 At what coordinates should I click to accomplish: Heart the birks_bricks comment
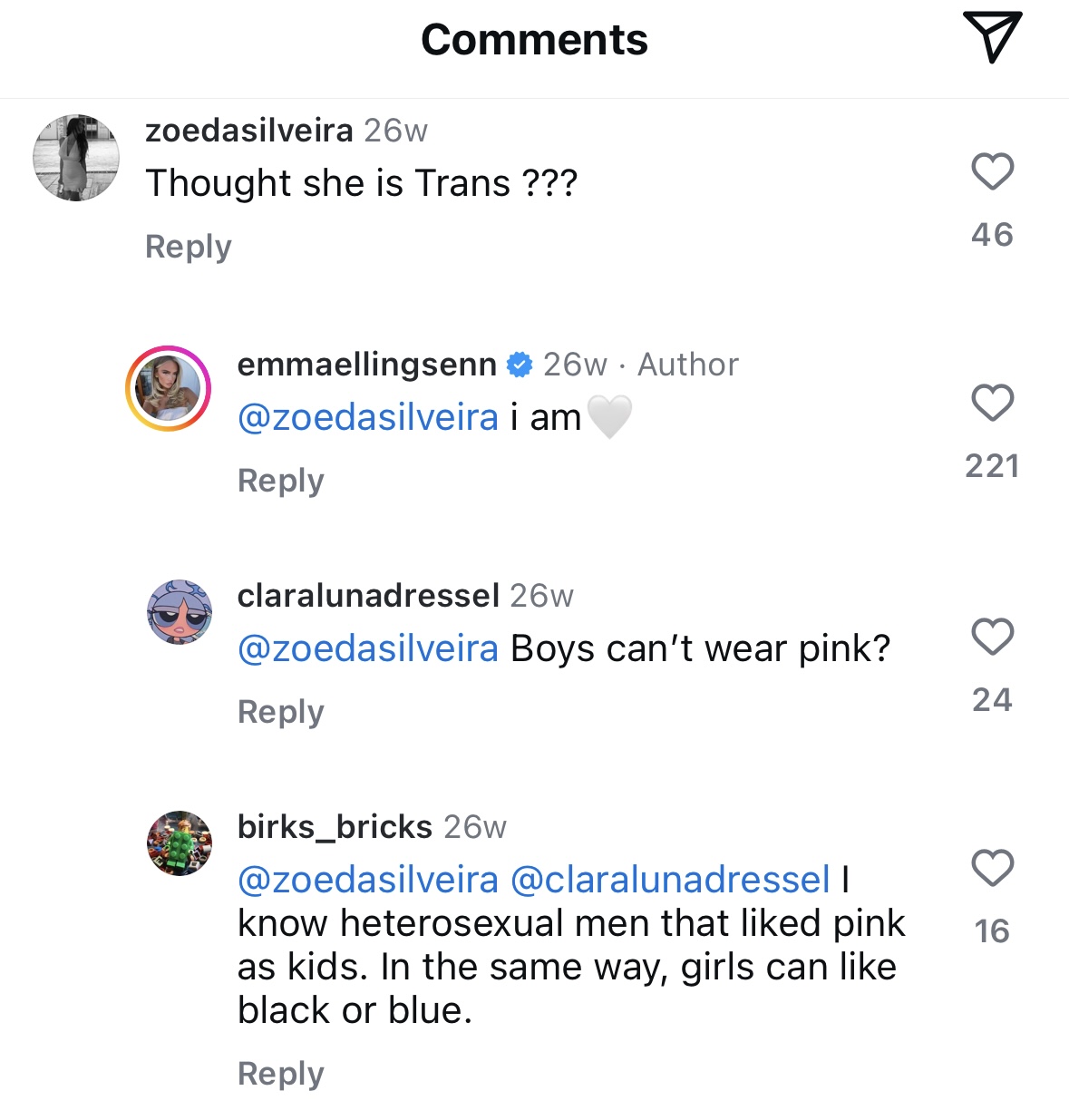click(992, 868)
